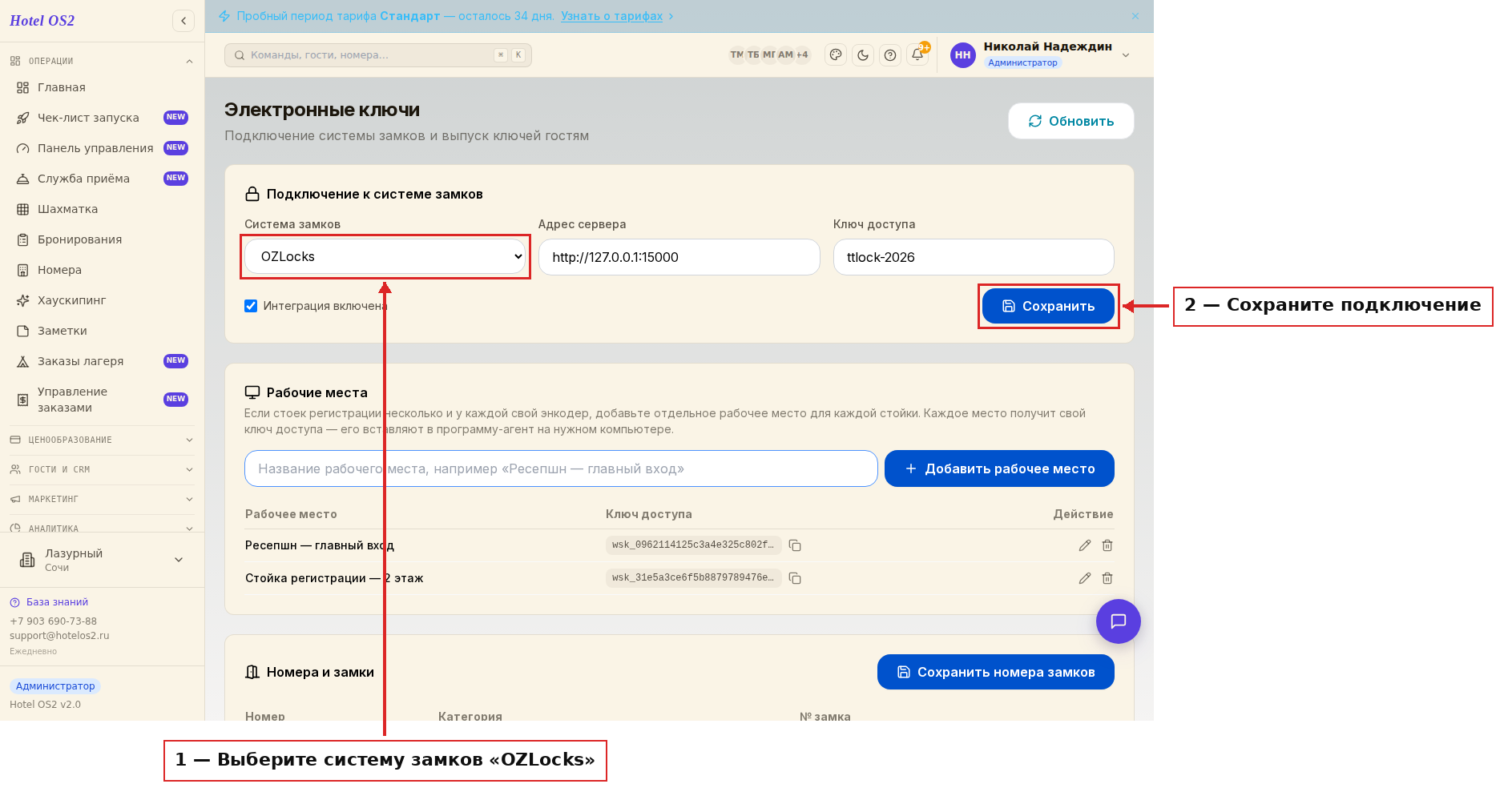Open notifications bell icon
This screenshot has width=1512, height=800.
(917, 55)
